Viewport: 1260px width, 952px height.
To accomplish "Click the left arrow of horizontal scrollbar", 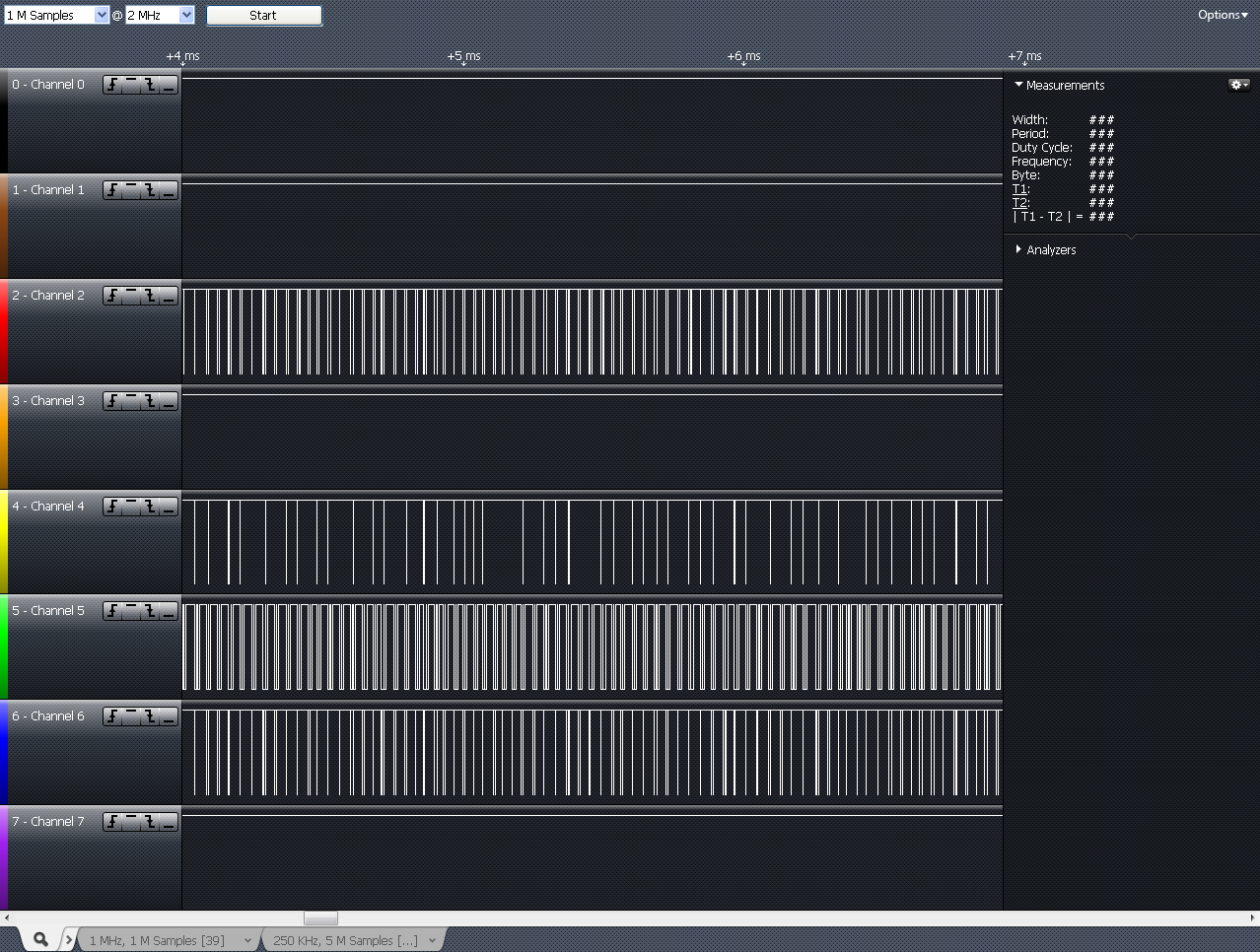I will (x=6, y=918).
